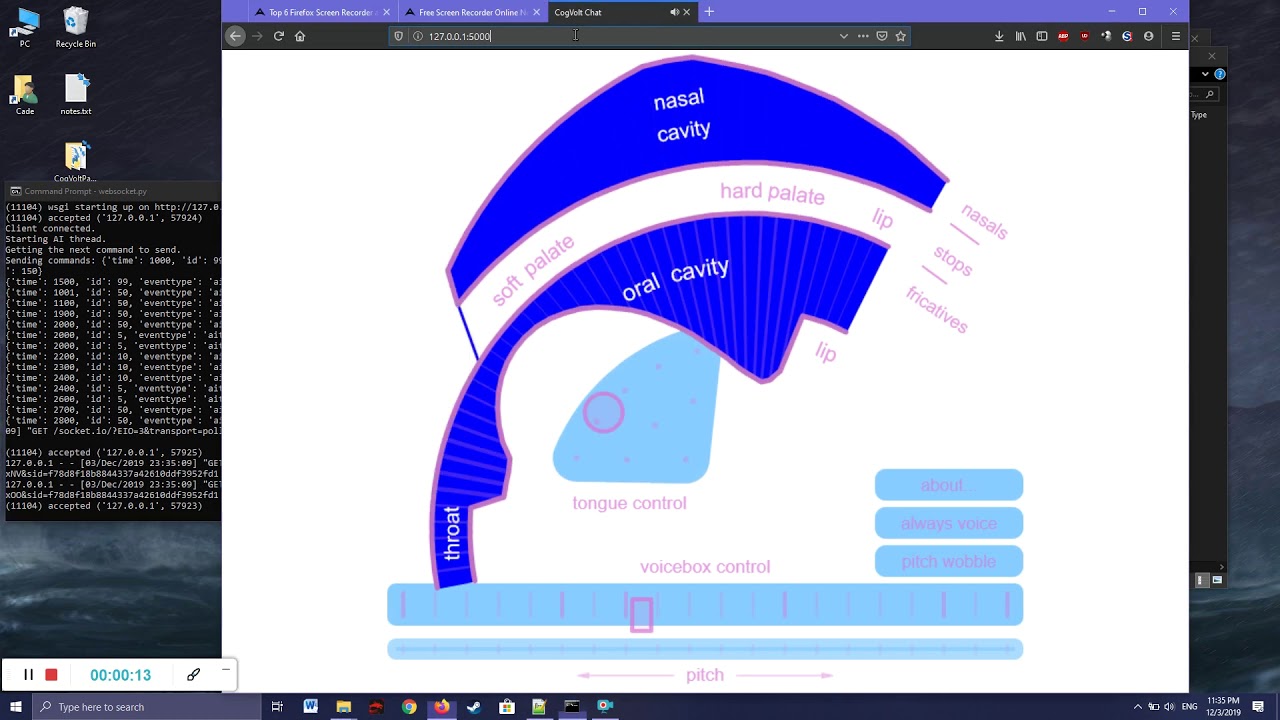Bookmark this page with star icon
This screenshot has width=1280, height=720.
tap(900, 36)
